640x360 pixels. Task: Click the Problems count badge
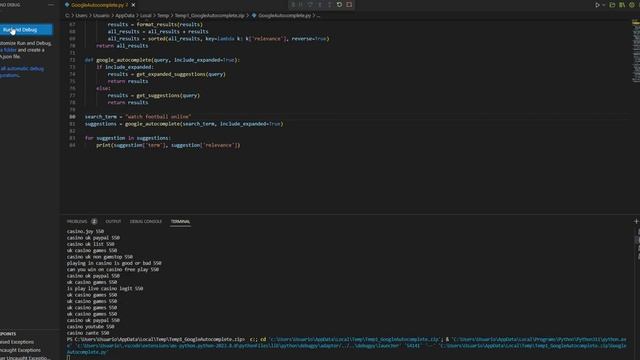click(x=94, y=222)
